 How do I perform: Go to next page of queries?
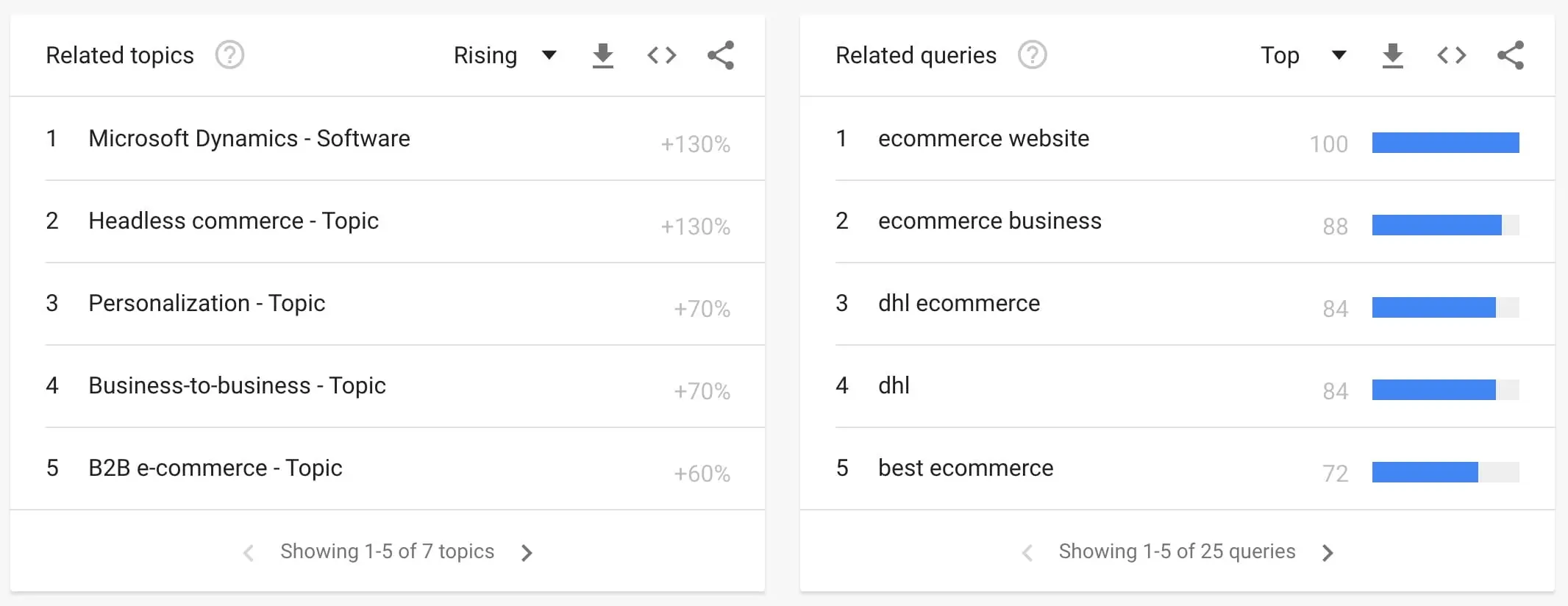(x=1327, y=552)
